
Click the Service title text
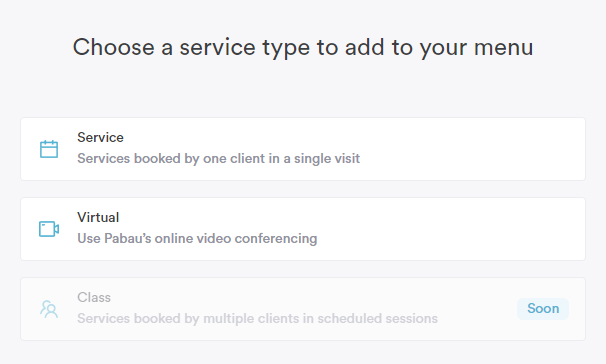(x=100, y=138)
